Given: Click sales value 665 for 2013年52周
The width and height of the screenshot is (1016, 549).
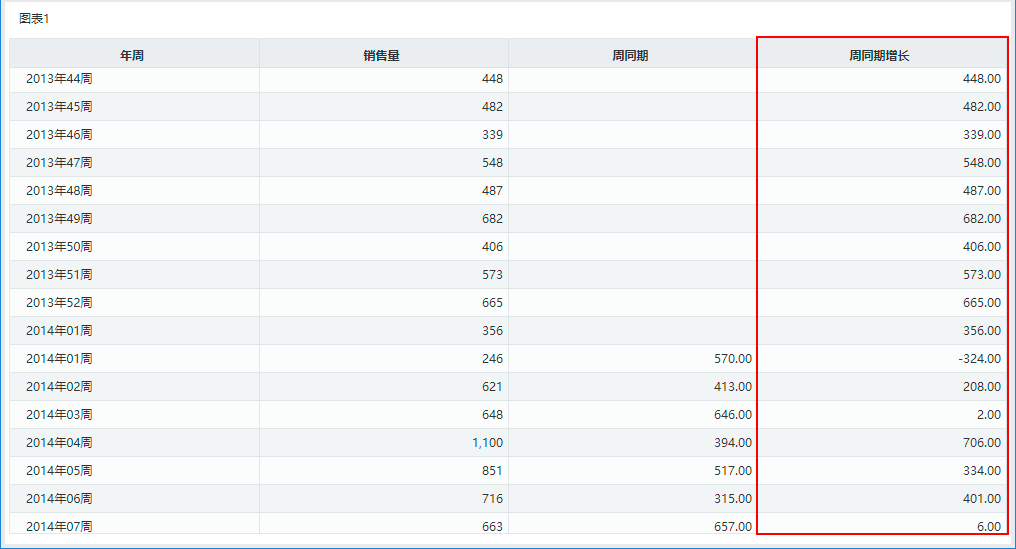Looking at the screenshot, I should pos(492,302).
